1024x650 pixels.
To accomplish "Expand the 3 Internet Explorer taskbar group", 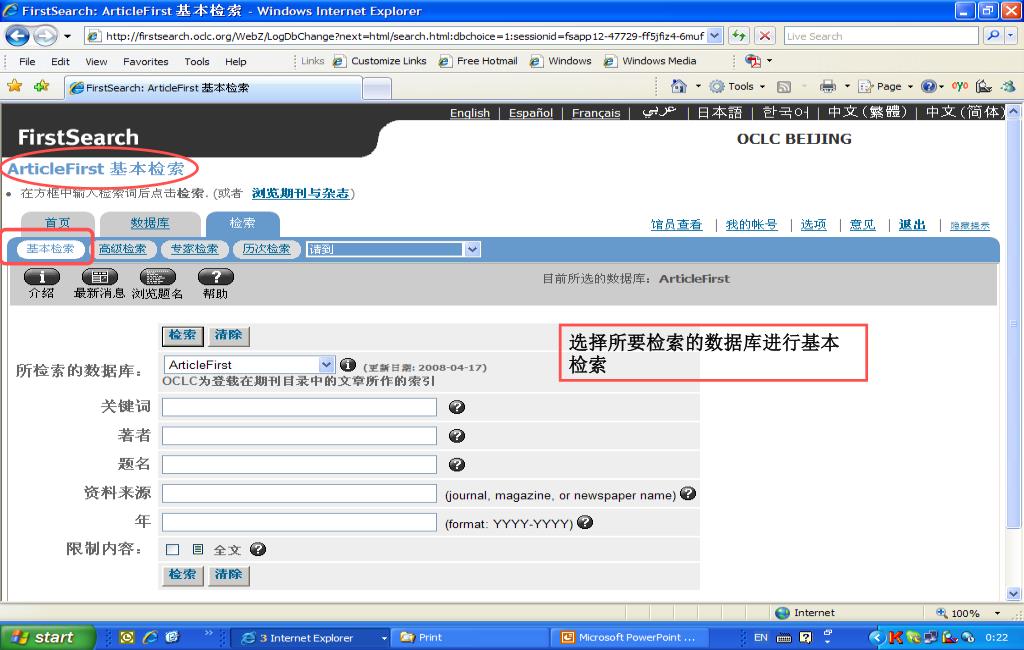I will (310, 638).
